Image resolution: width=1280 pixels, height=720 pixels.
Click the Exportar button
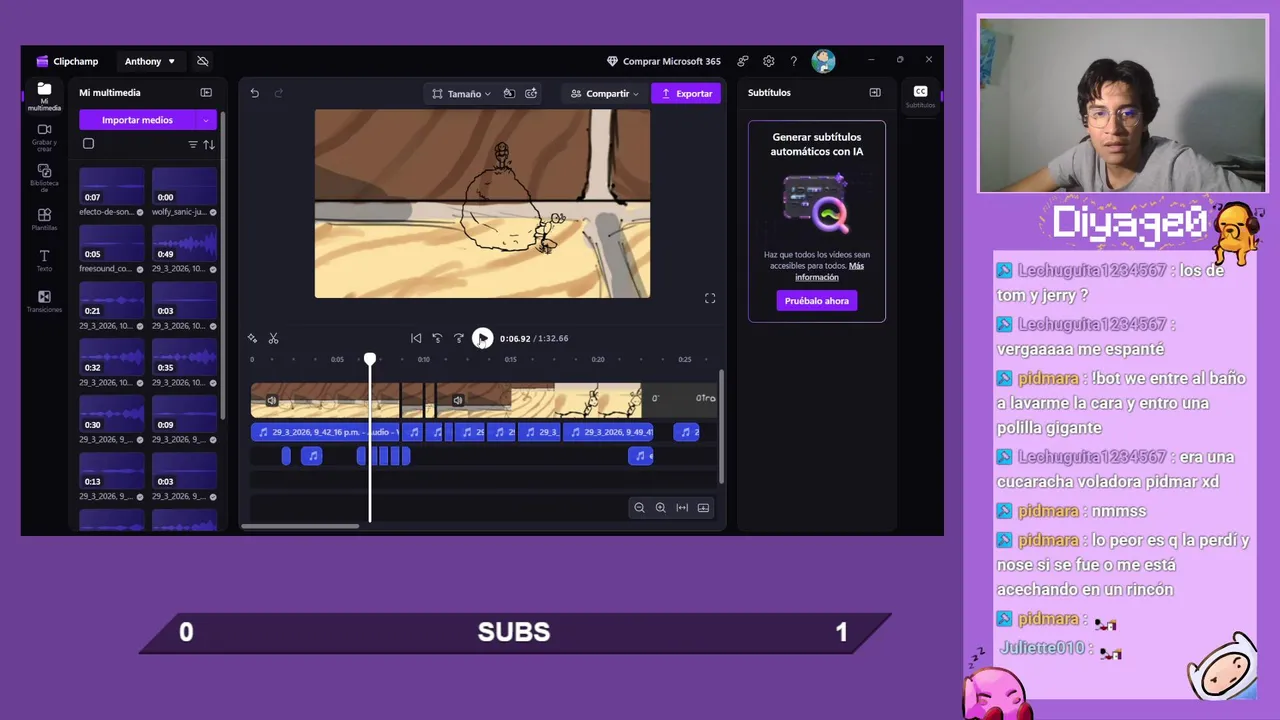click(686, 93)
